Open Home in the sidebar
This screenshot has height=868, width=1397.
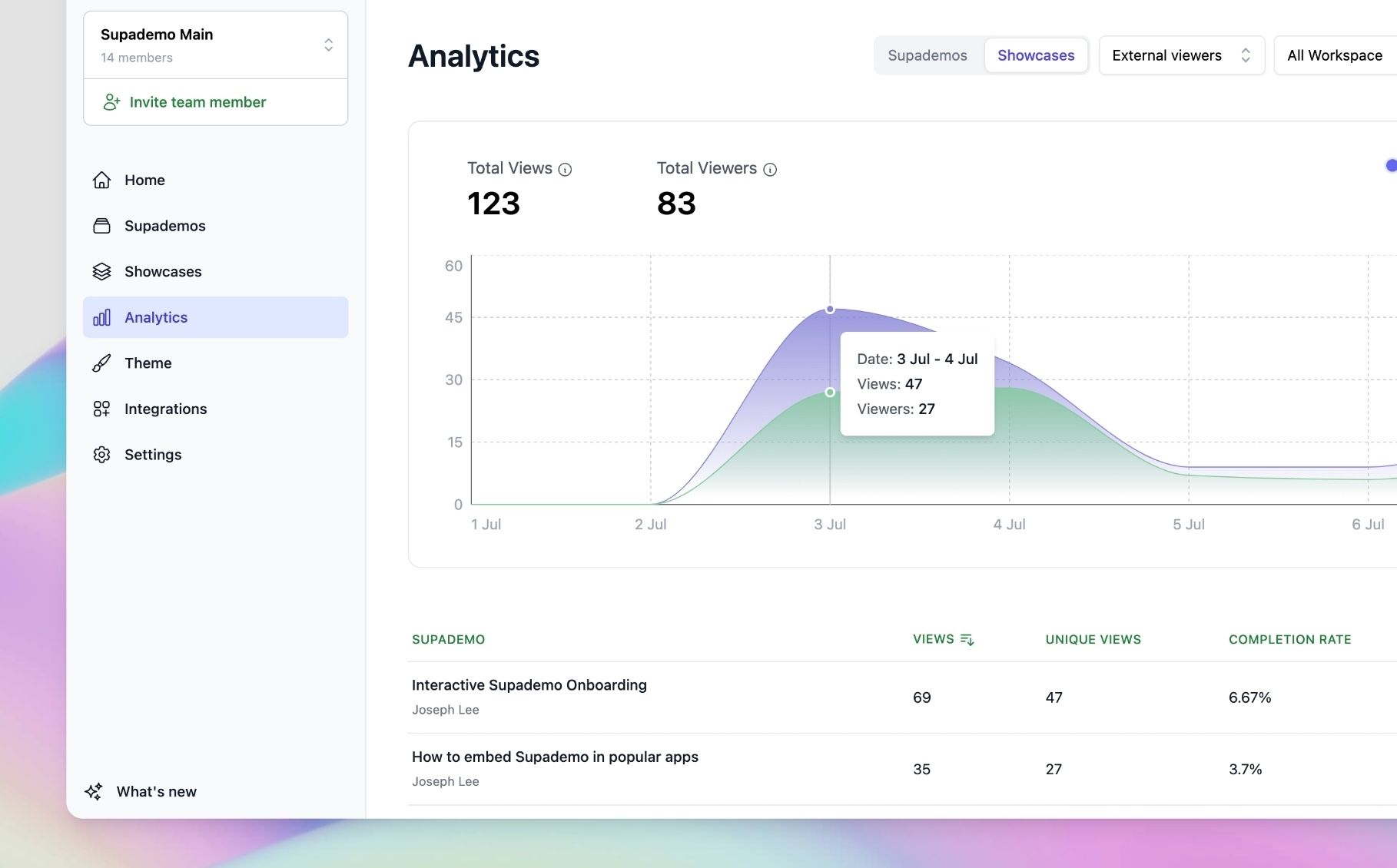[215, 180]
